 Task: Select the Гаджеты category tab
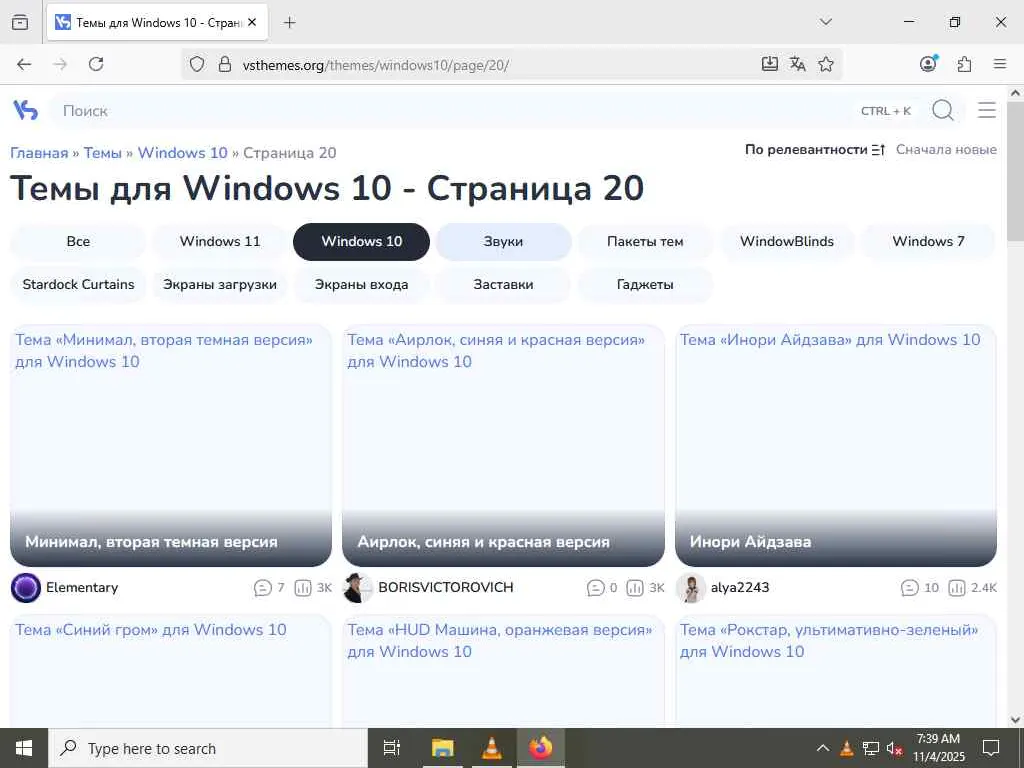pyautogui.click(x=645, y=285)
